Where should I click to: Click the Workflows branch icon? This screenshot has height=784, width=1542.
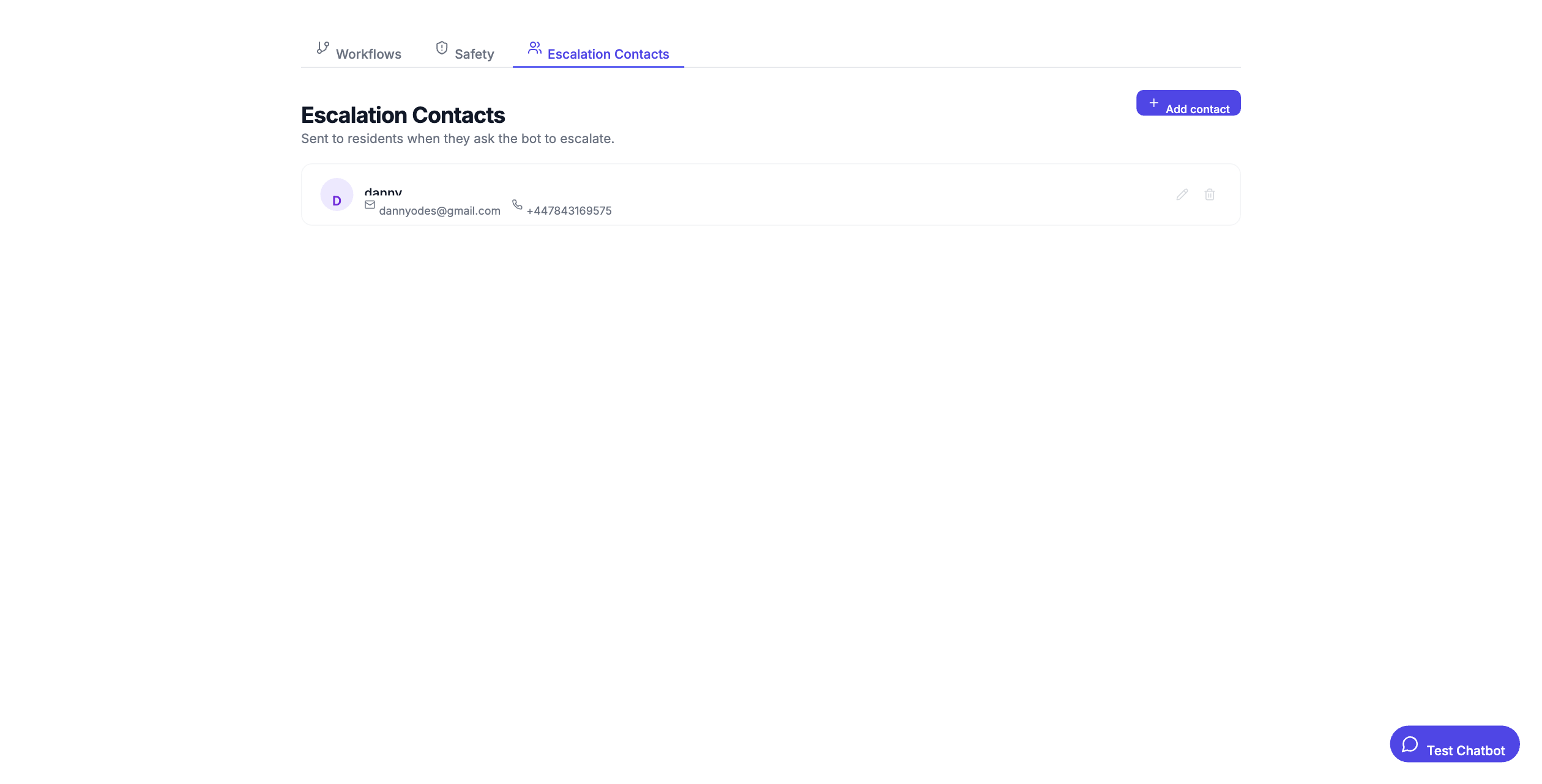click(x=322, y=48)
